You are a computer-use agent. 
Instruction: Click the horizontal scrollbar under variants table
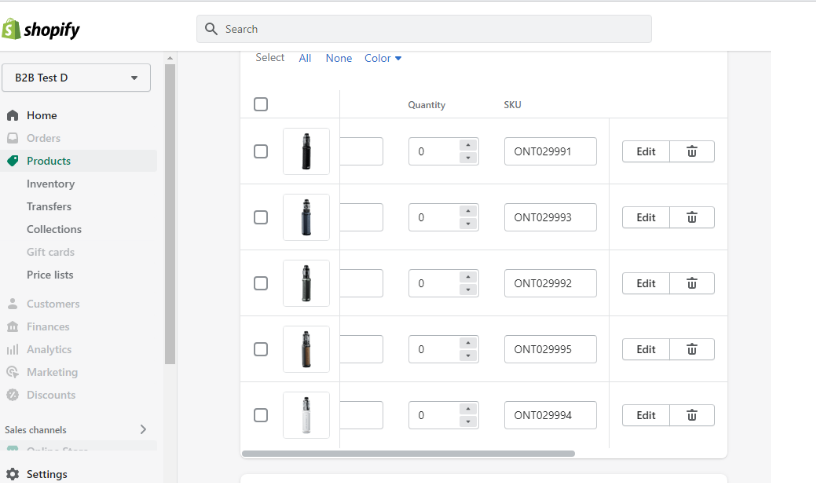(x=408, y=454)
